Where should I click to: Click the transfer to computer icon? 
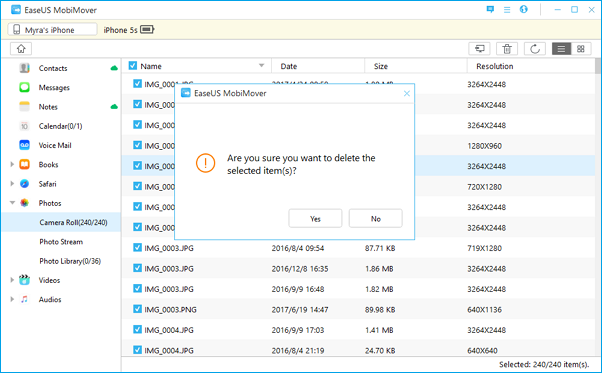click(479, 49)
